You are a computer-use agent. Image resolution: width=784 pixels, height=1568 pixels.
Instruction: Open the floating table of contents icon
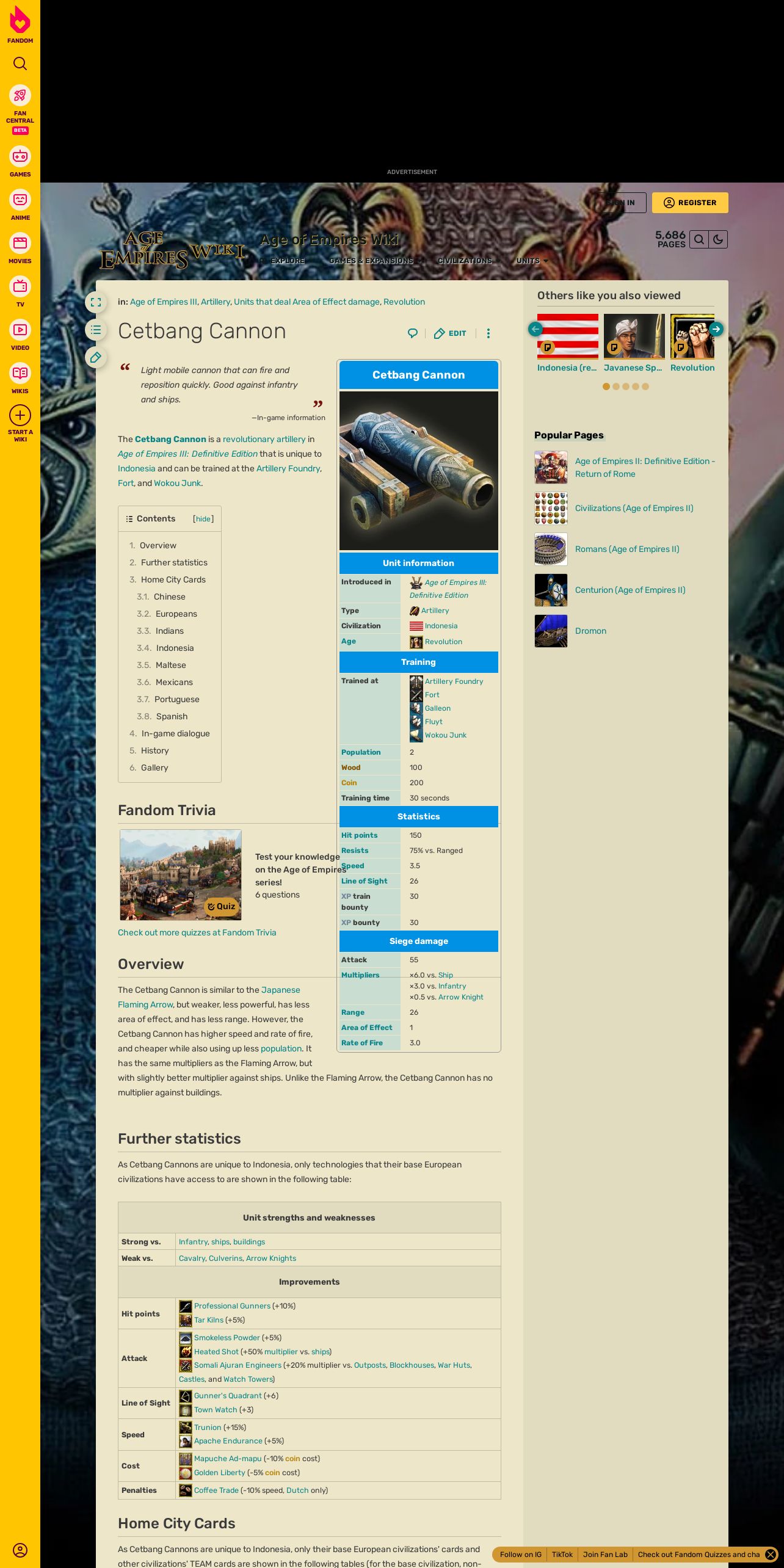96,330
